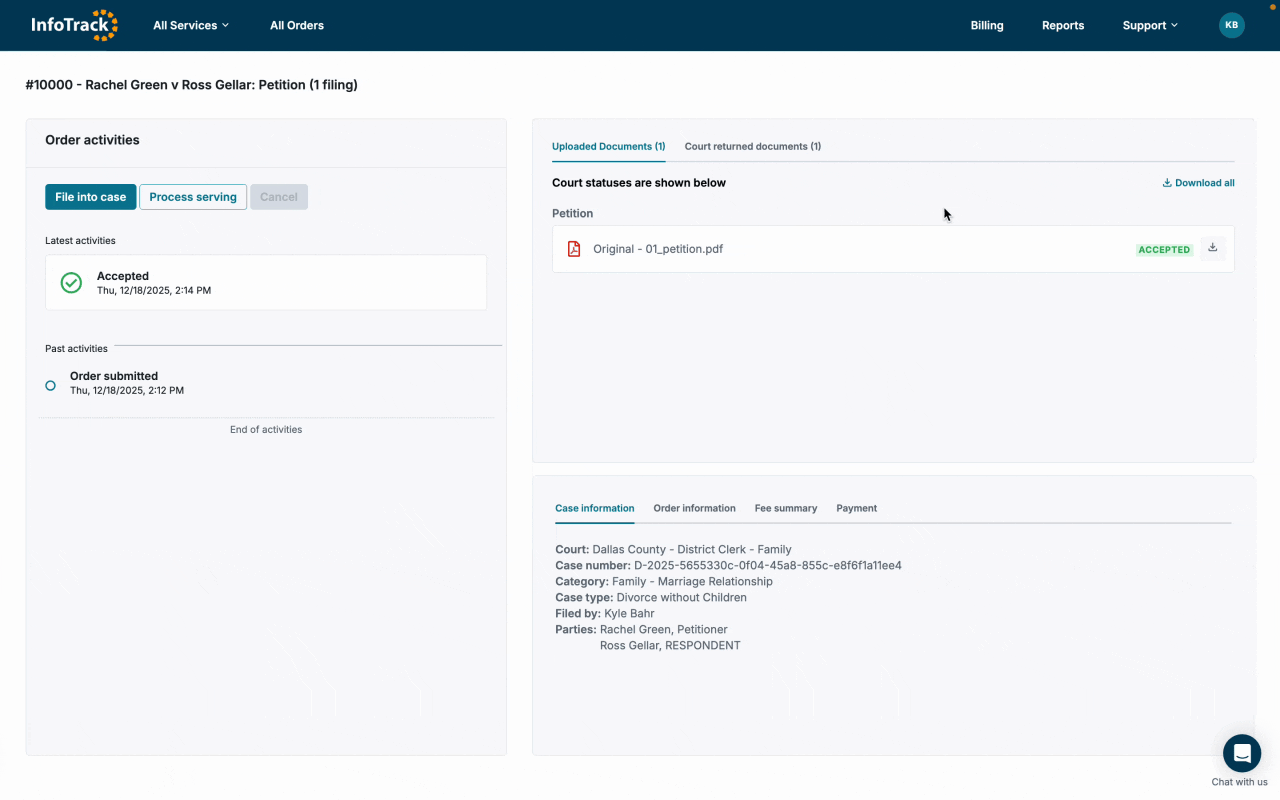Image resolution: width=1280 pixels, height=800 pixels.
Task: Click the Order submitted circle marker
Action: (50, 385)
